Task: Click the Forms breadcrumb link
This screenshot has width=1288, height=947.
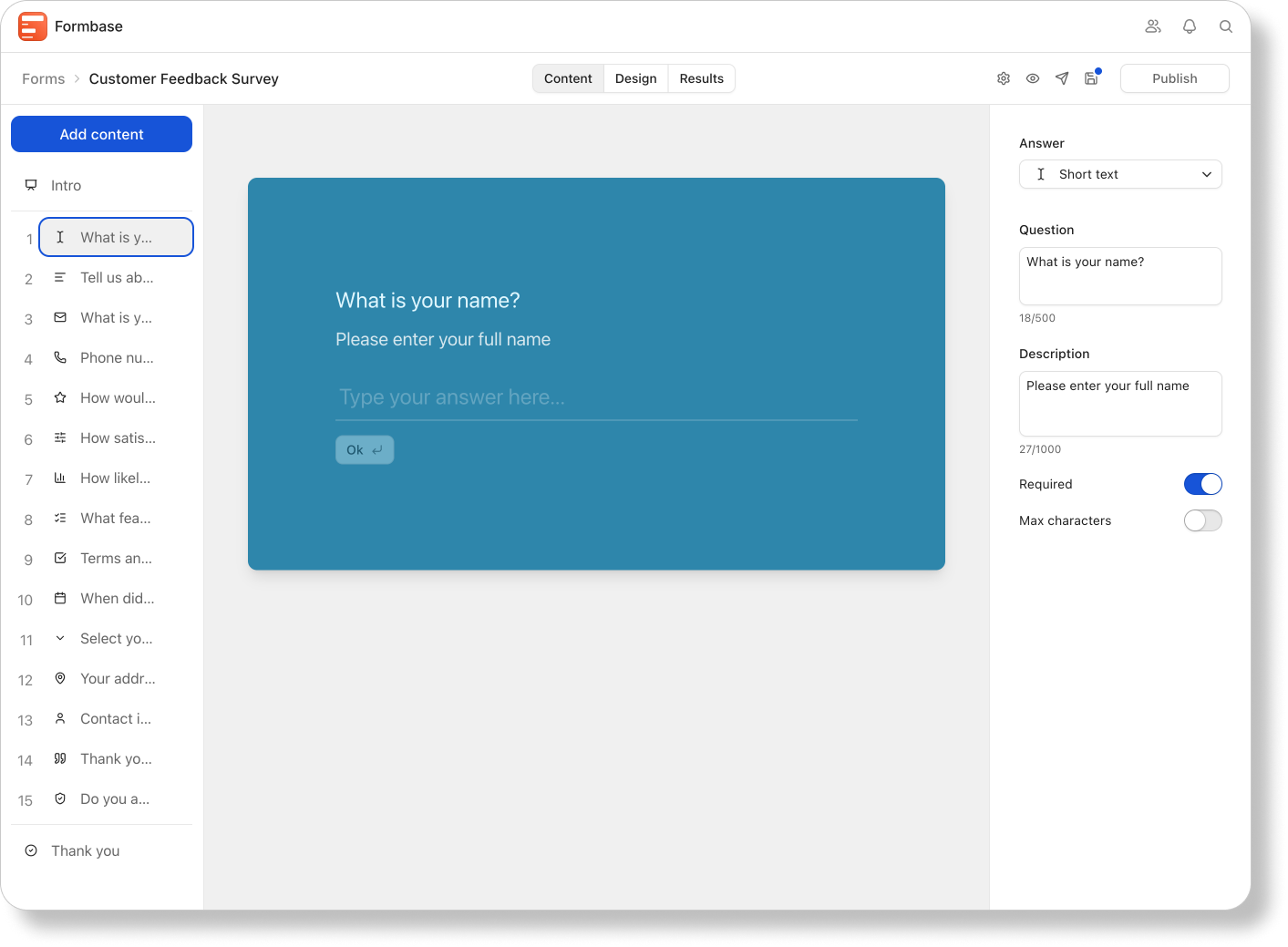Action: click(x=44, y=79)
